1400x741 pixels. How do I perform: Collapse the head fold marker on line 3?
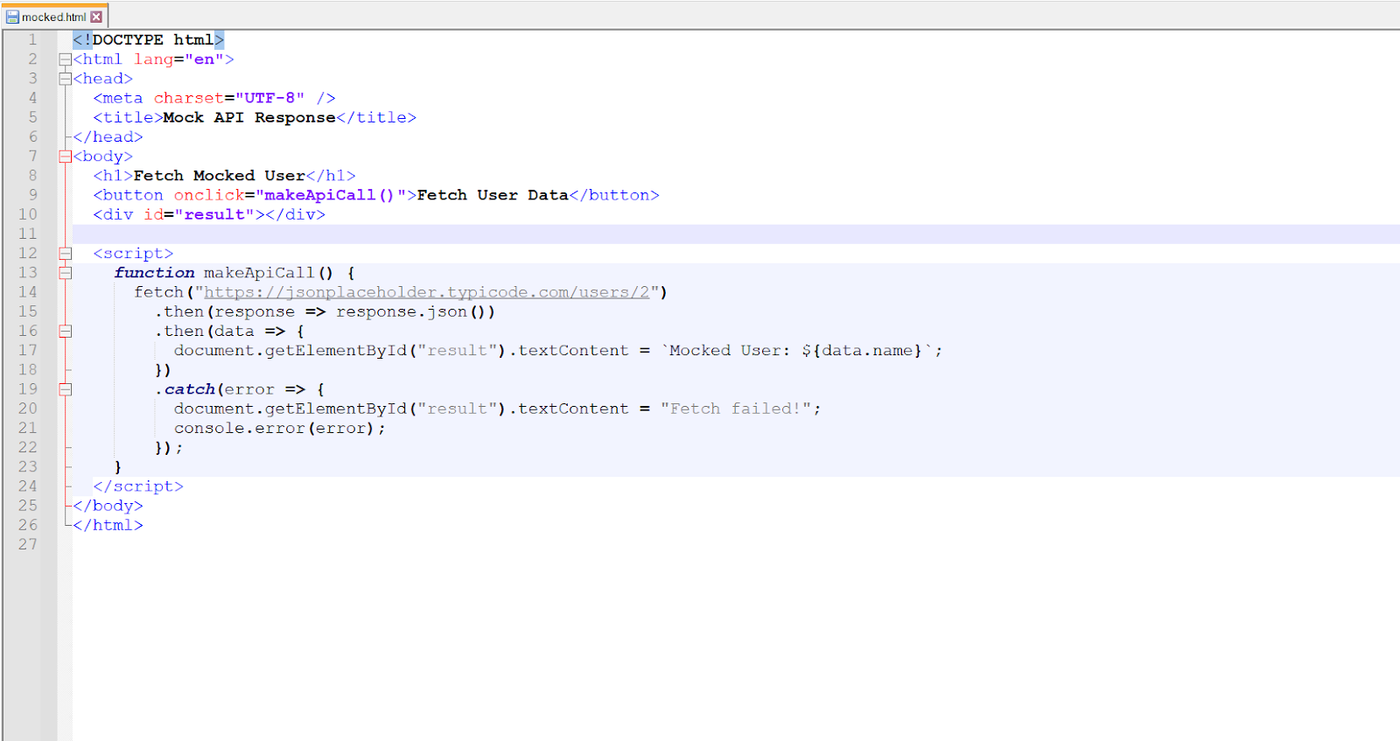click(x=65, y=78)
